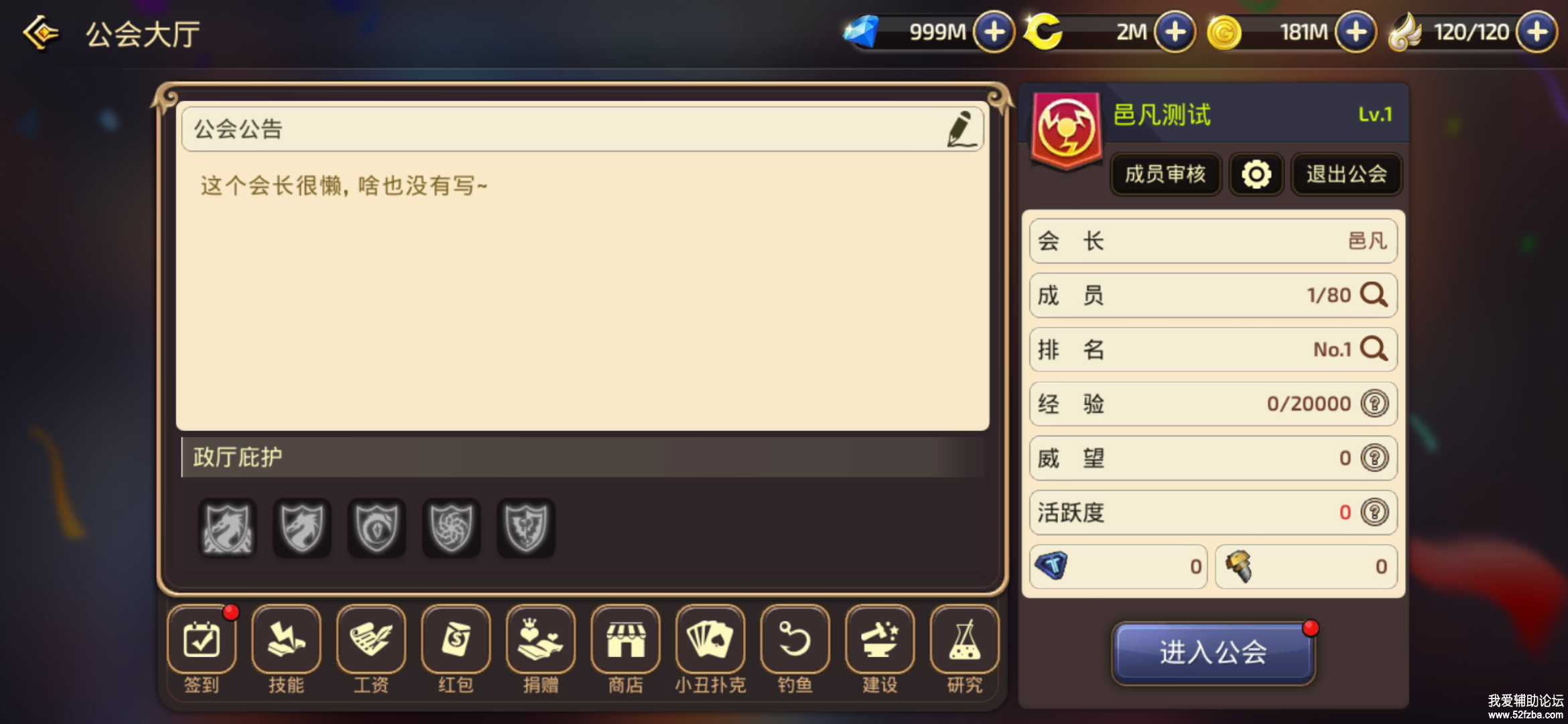The image size is (1568, 724).
Task: Open the 钓鱼 fishing icon
Action: [795, 640]
